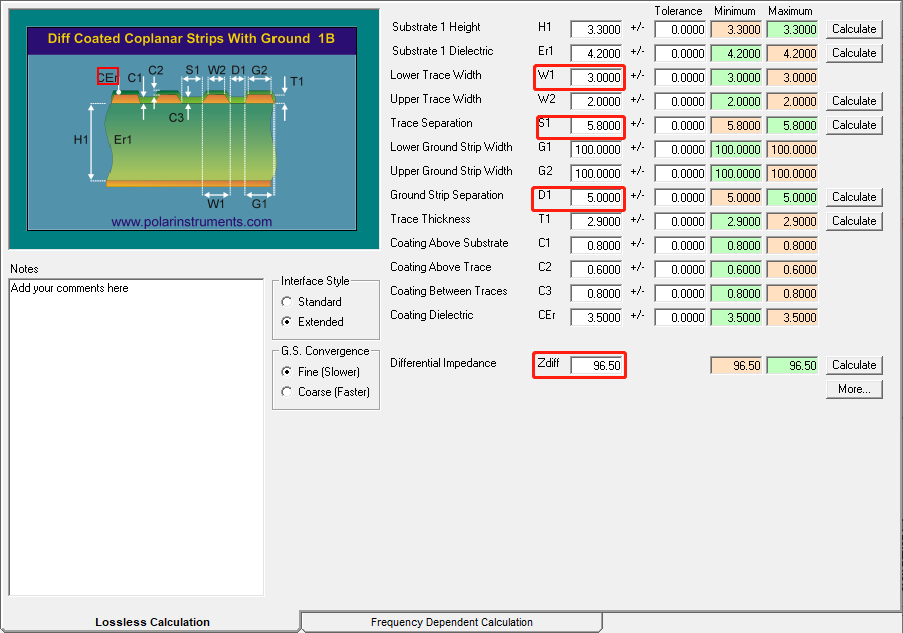Click the coplanar strips structure diagram
The image size is (903, 633).
click(190, 130)
